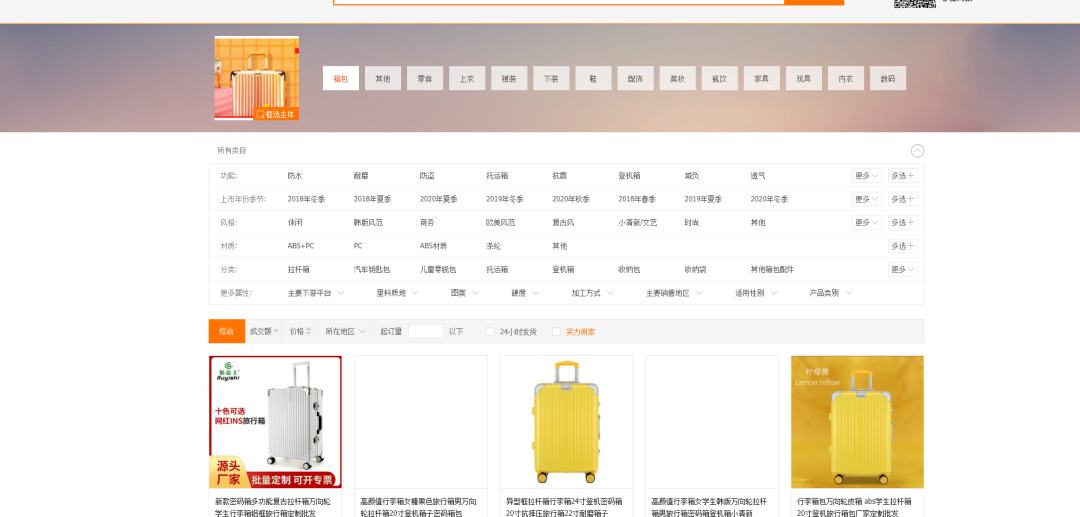Enable the 24小时发货 checkbox
The height and width of the screenshot is (517, 1080).
click(x=490, y=332)
